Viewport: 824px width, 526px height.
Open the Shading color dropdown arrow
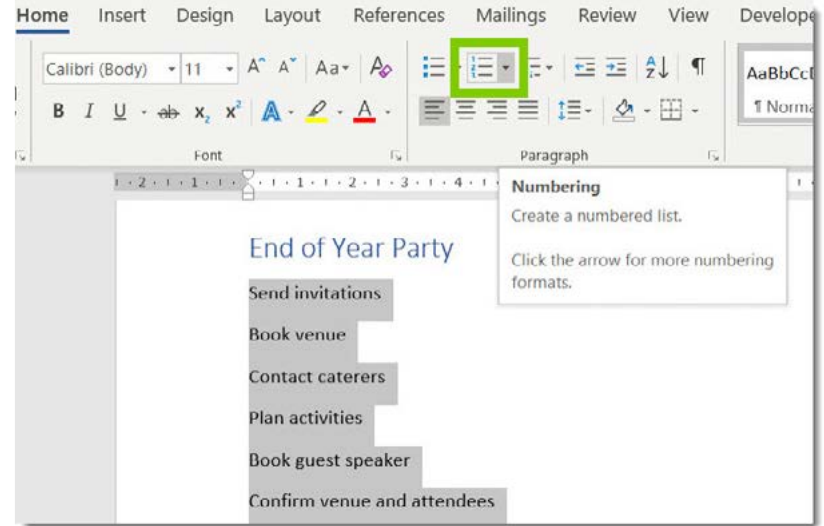647,111
